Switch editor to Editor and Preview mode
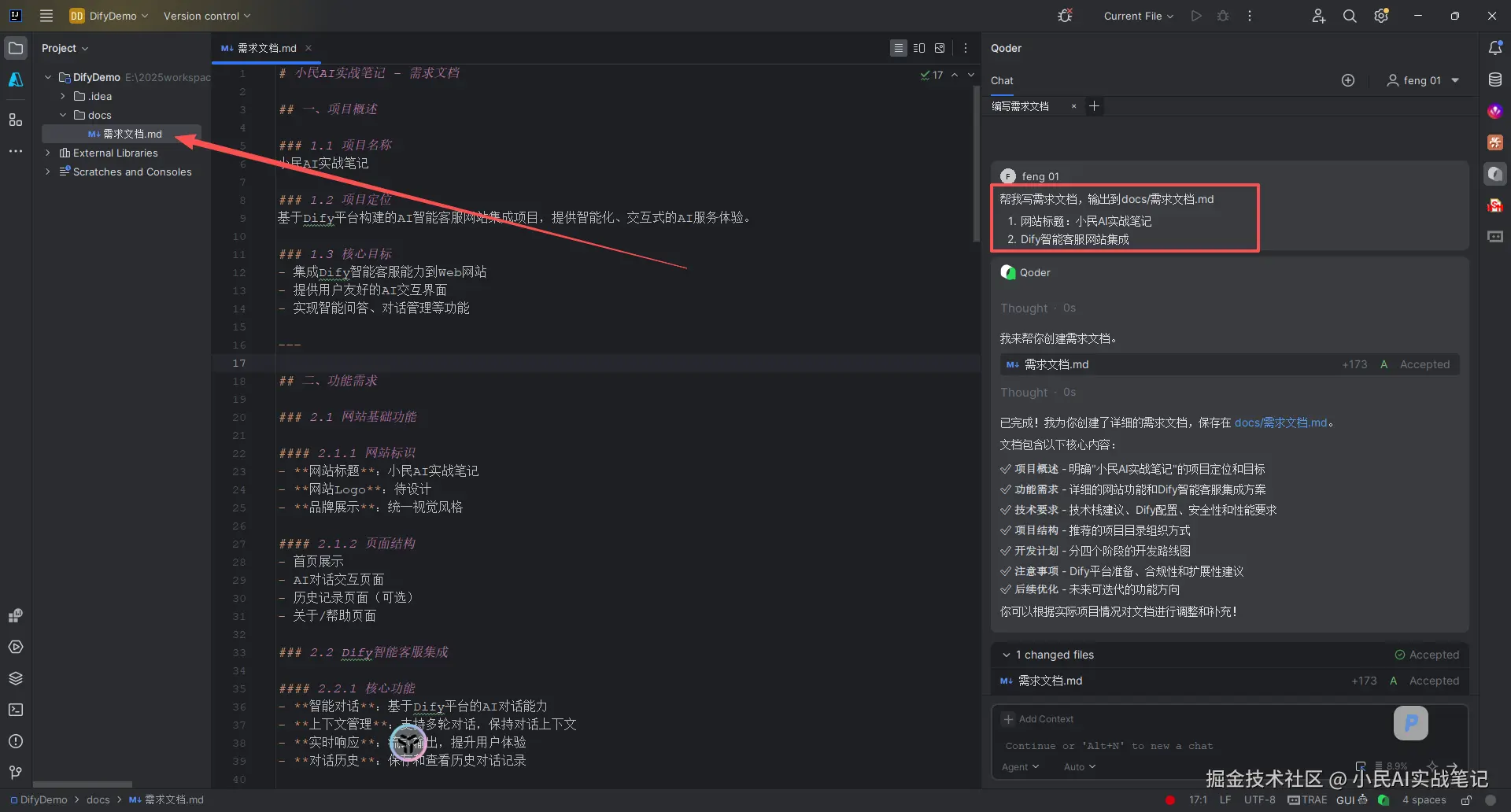Image resolution: width=1511 pixels, height=812 pixels. (x=919, y=48)
